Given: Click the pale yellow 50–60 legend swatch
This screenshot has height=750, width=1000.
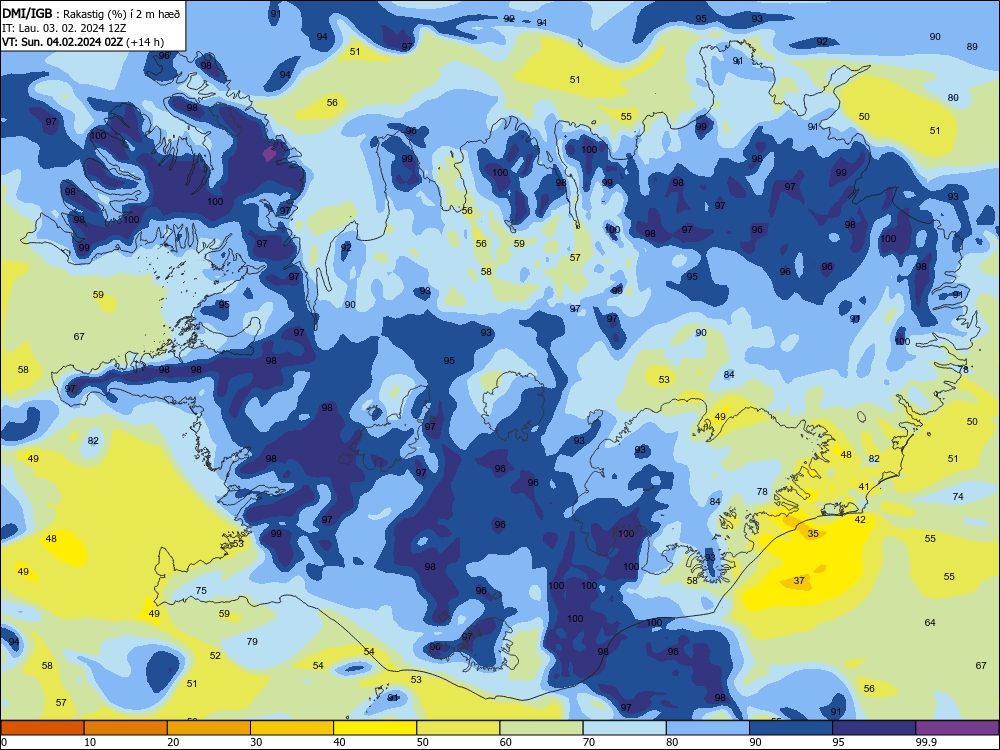Looking at the screenshot, I should click(x=458, y=728).
